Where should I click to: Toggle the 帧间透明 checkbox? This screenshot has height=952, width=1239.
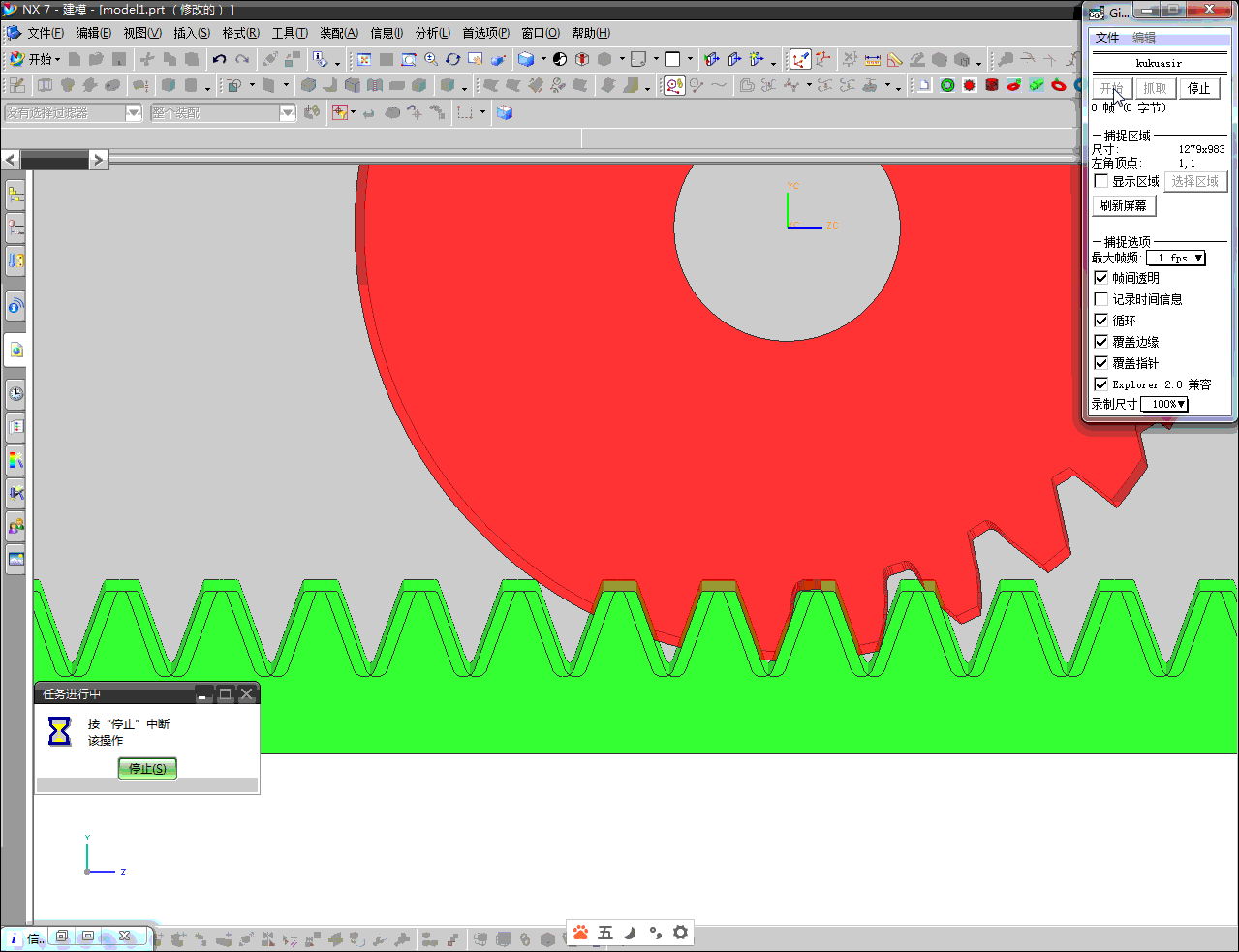[x=1100, y=278]
